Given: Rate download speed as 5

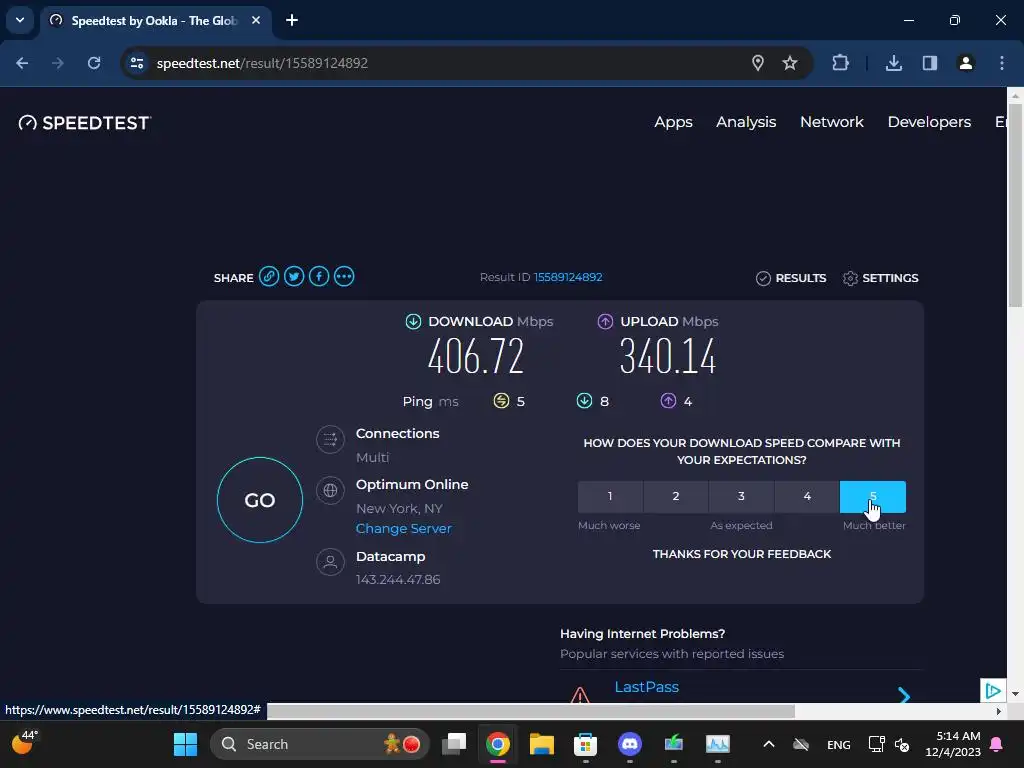Looking at the screenshot, I should (x=872, y=496).
